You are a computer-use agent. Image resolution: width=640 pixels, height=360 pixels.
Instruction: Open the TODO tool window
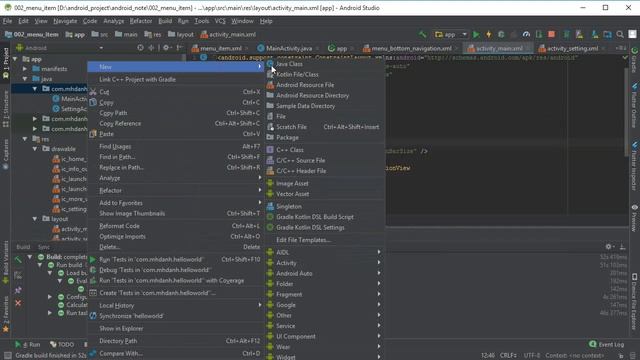(x=62, y=344)
